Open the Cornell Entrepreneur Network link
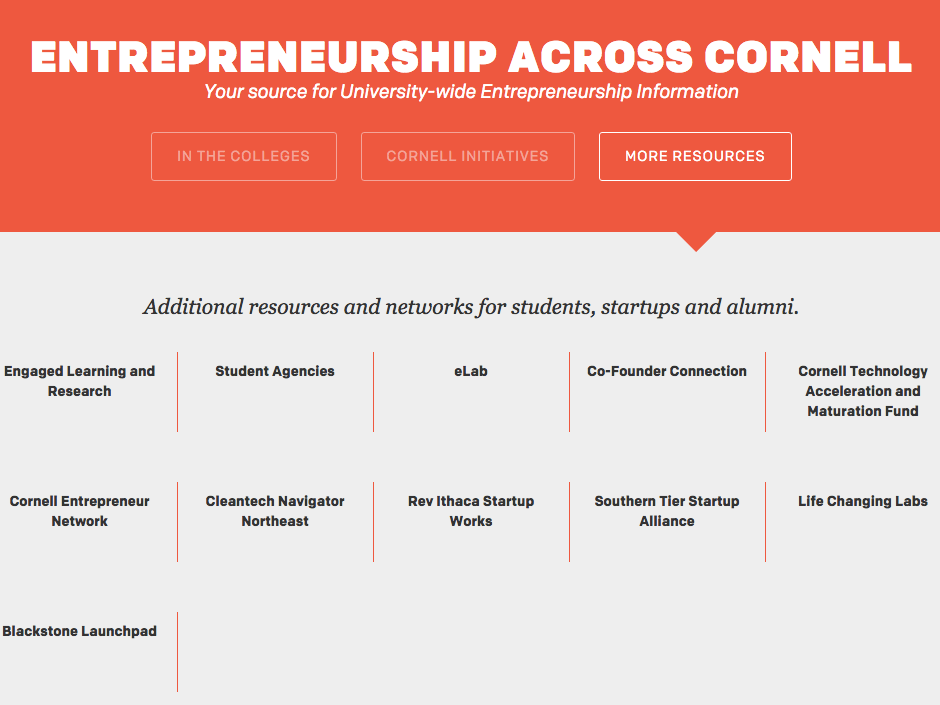Screen dimensions: 940x705 pyautogui.click(x=80, y=511)
